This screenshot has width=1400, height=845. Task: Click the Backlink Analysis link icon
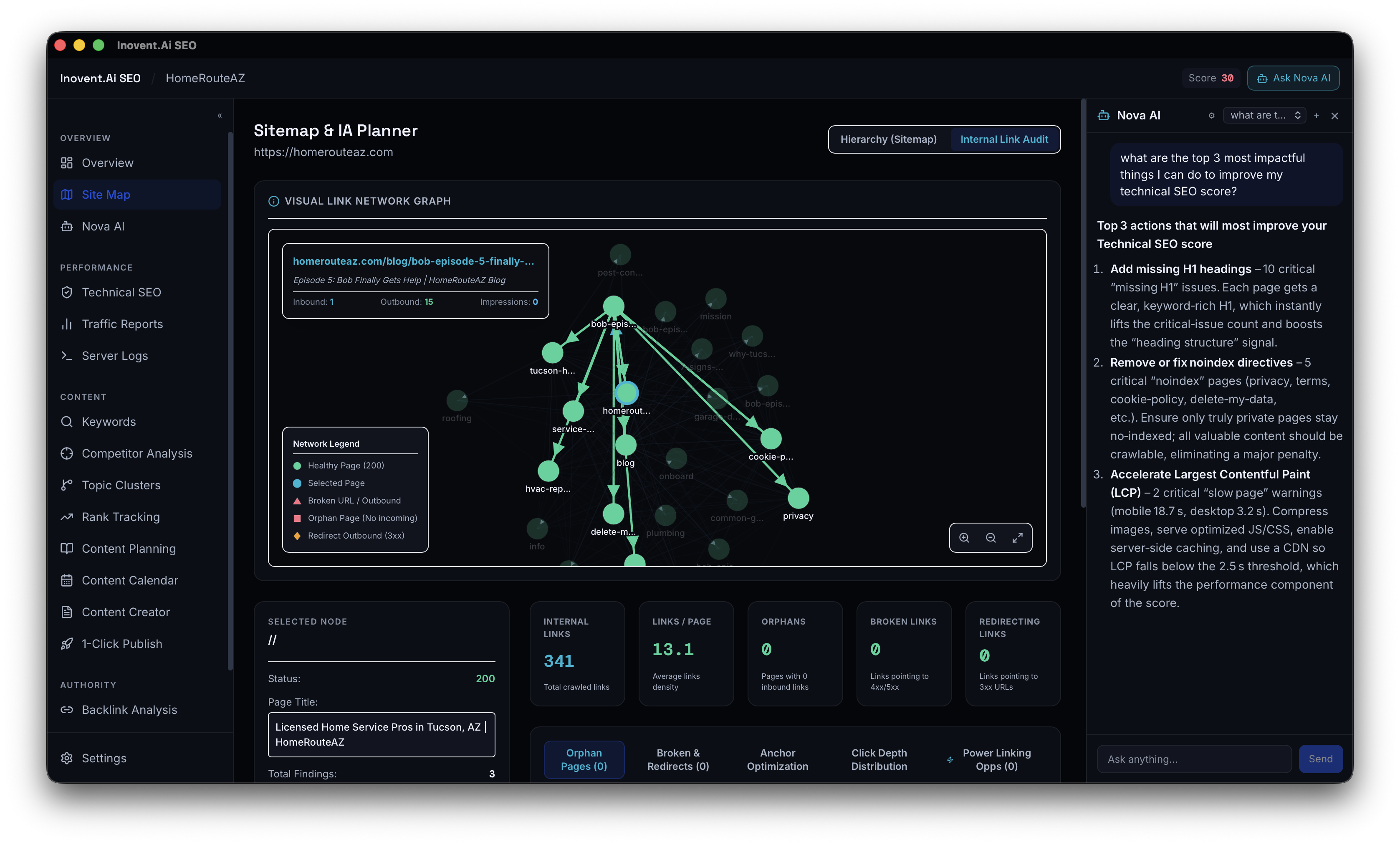pos(66,710)
